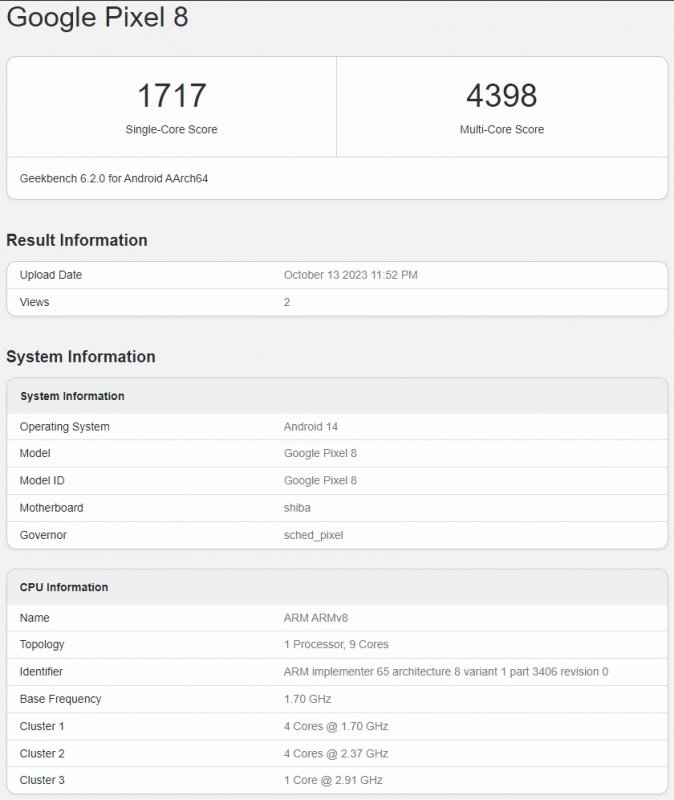The image size is (674, 800).
Task: Select the Single-Core Score label
Action: pos(171,129)
